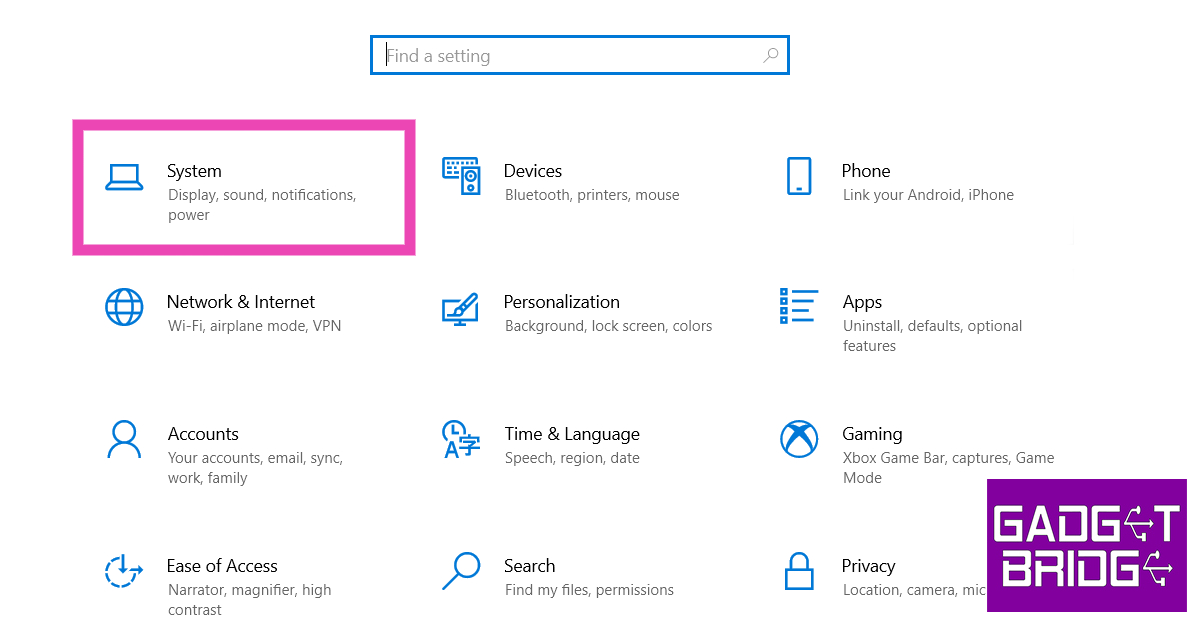The height and width of the screenshot is (628, 1200).
Task: Click the Network & Internet globe icon
Action: 124,307
